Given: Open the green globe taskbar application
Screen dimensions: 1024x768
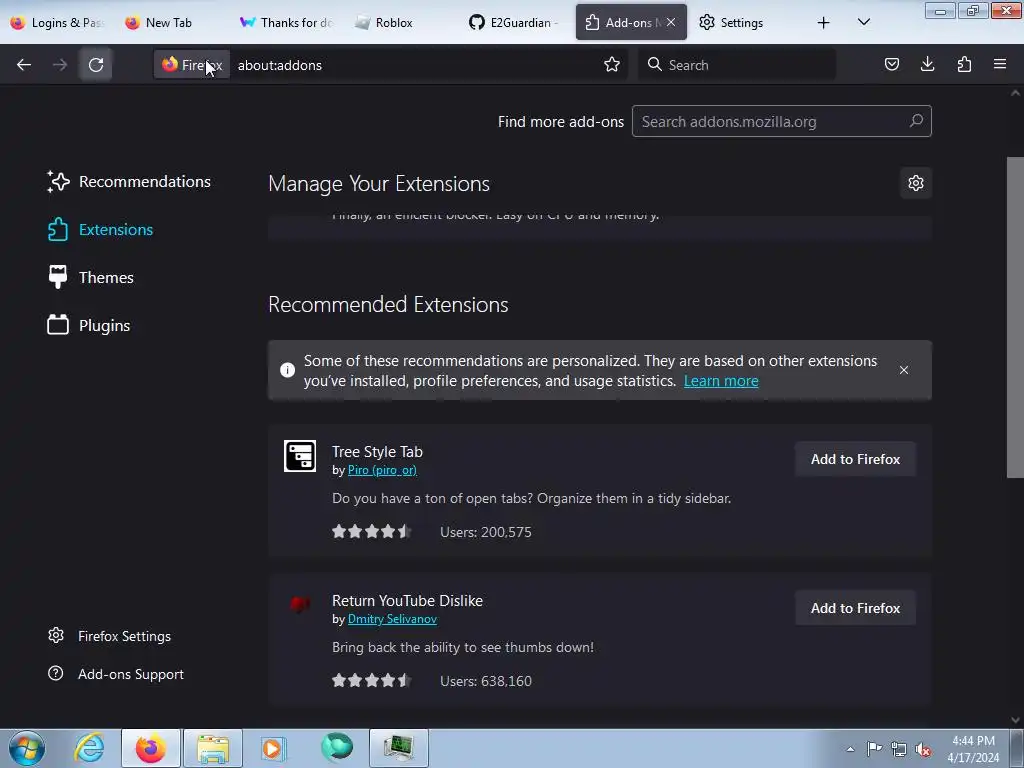Looking at the screenshot, I should point(337,748).
